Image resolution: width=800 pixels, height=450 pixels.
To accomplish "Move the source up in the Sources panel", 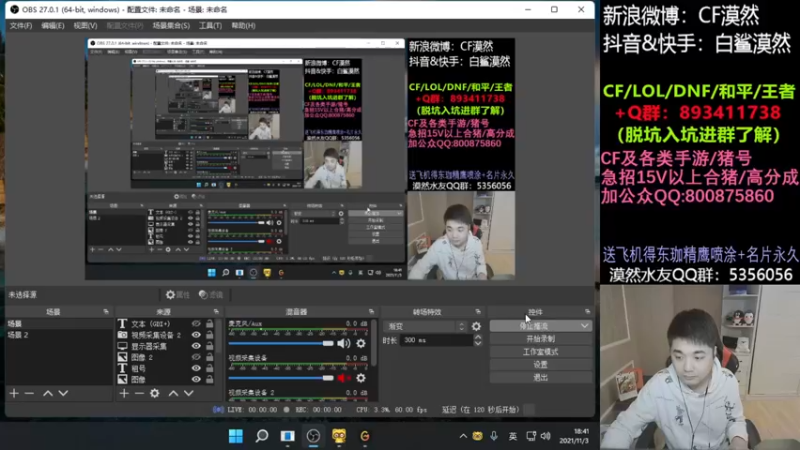I will 173,393.
